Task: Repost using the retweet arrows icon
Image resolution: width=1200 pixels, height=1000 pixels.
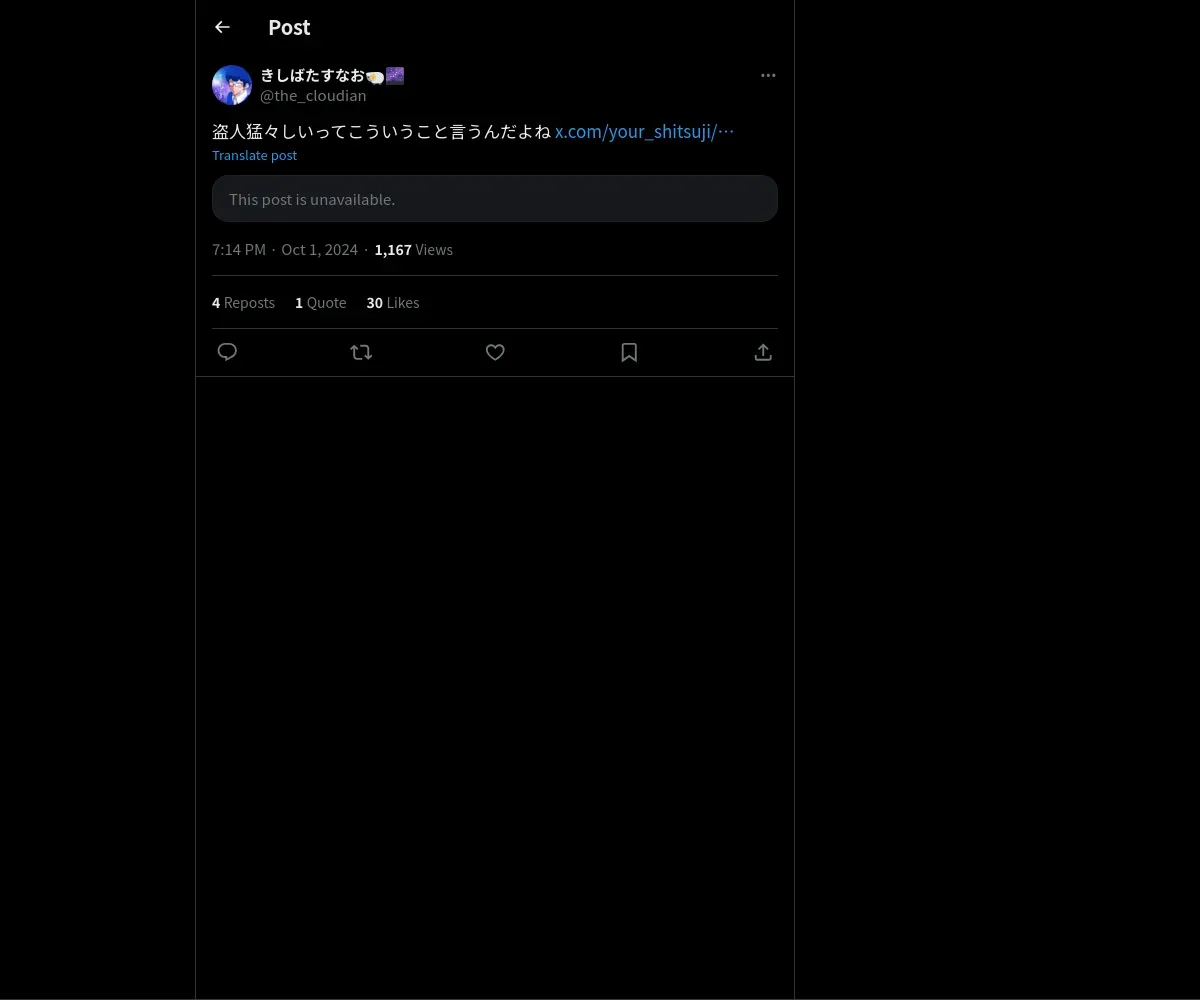Action: 361,352
